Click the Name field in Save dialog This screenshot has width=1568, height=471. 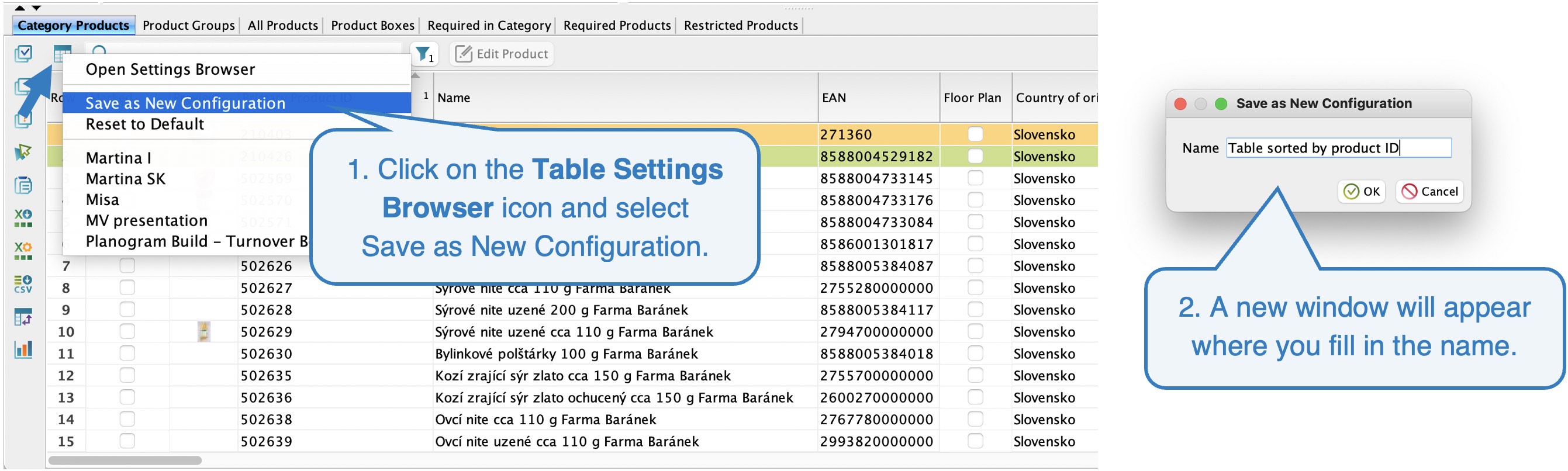coord(1338,148)
